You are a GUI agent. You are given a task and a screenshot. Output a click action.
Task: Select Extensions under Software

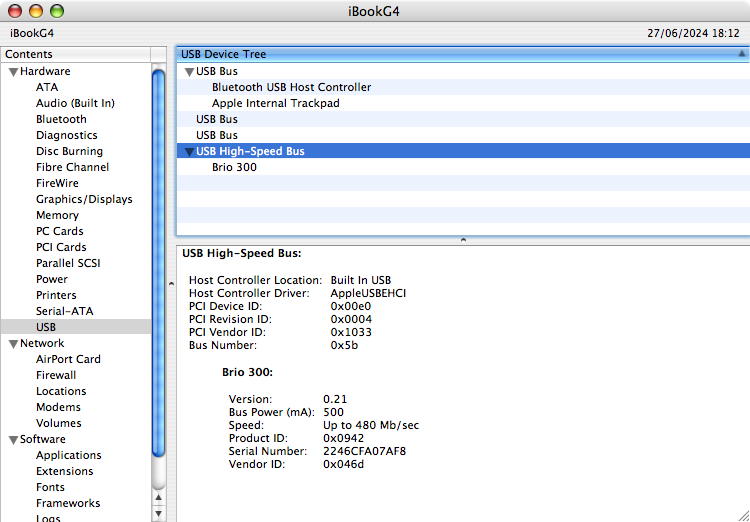[x=64, y=471]
